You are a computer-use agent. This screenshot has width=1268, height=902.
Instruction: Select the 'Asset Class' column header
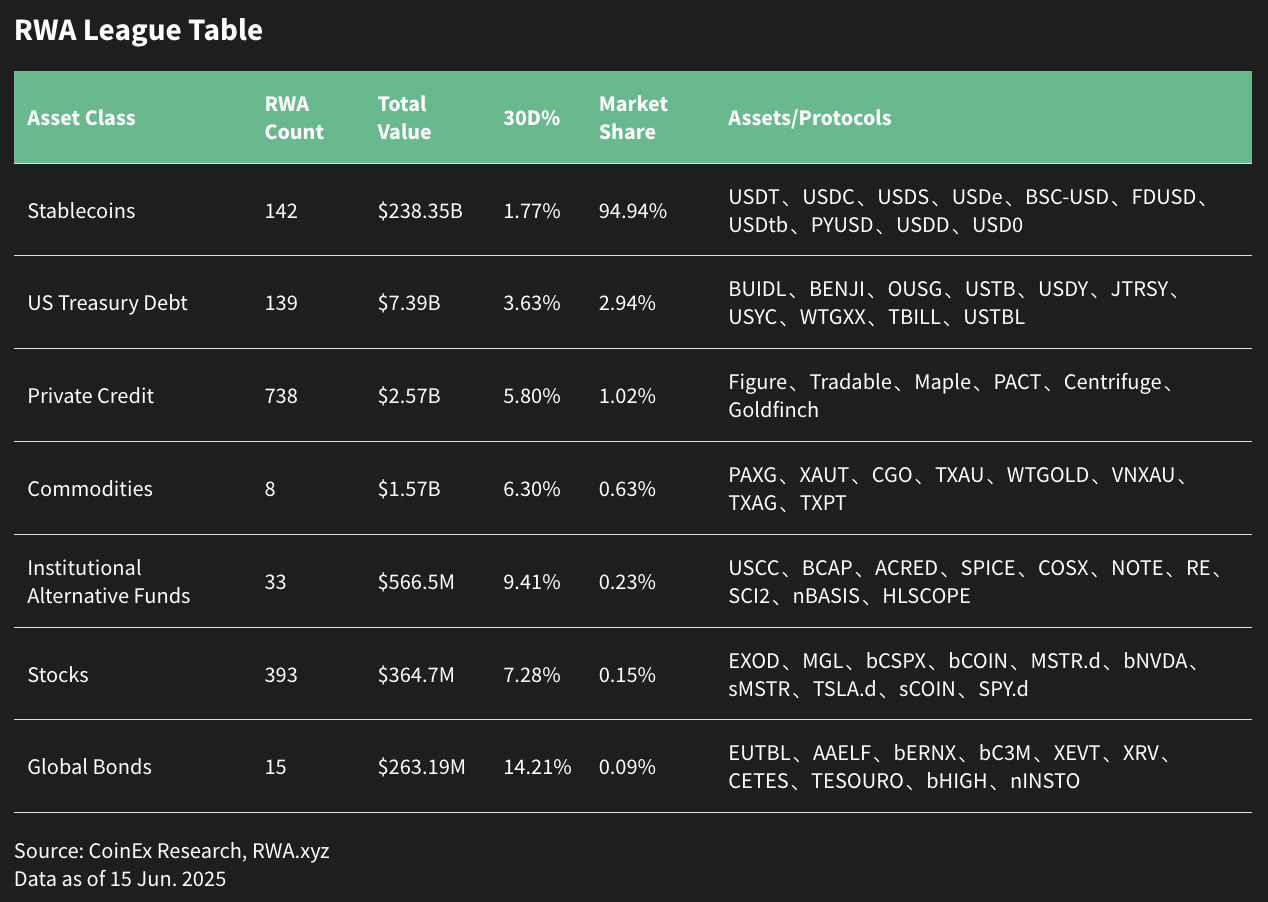pos(81,118)
